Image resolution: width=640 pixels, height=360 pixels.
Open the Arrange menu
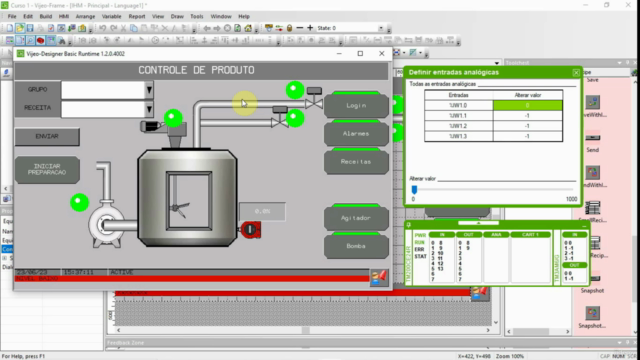pos(85,16)
